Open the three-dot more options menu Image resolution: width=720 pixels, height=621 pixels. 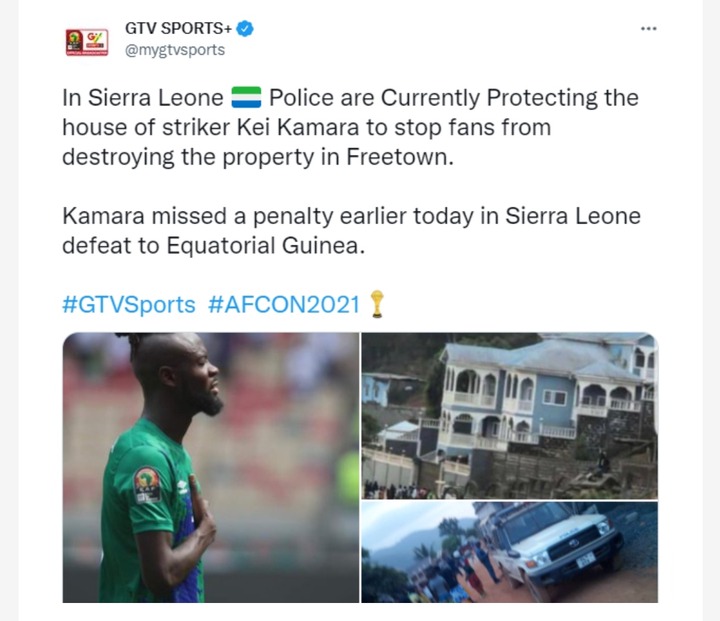tap(648, 28)
